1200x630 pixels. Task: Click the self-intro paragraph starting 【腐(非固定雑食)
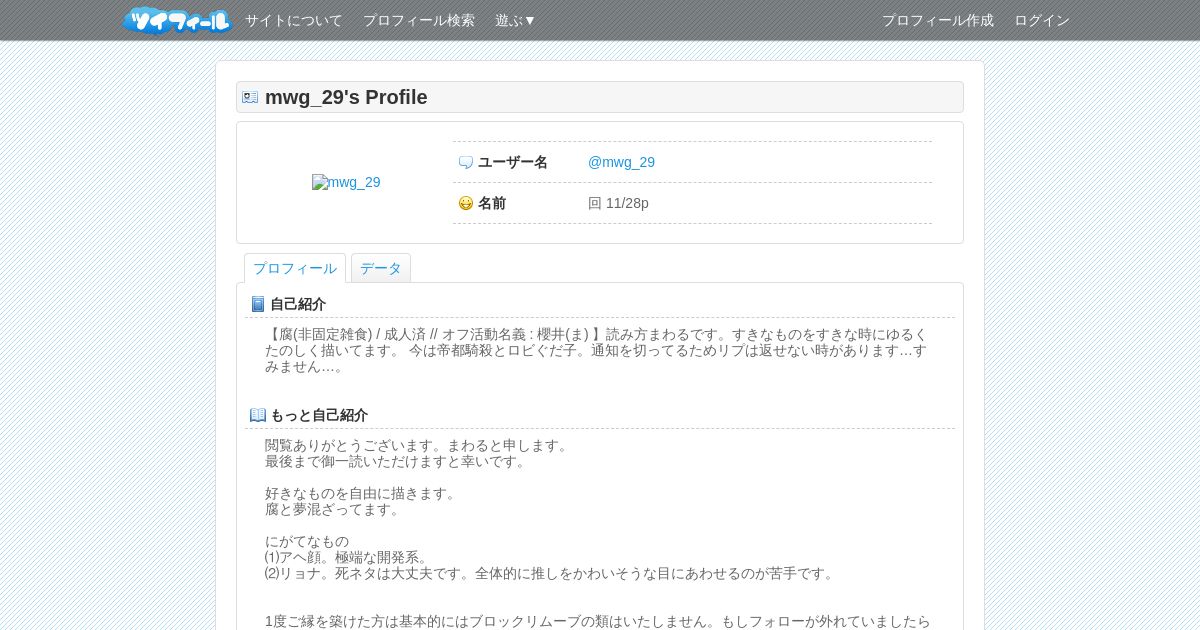click(597, 350)
